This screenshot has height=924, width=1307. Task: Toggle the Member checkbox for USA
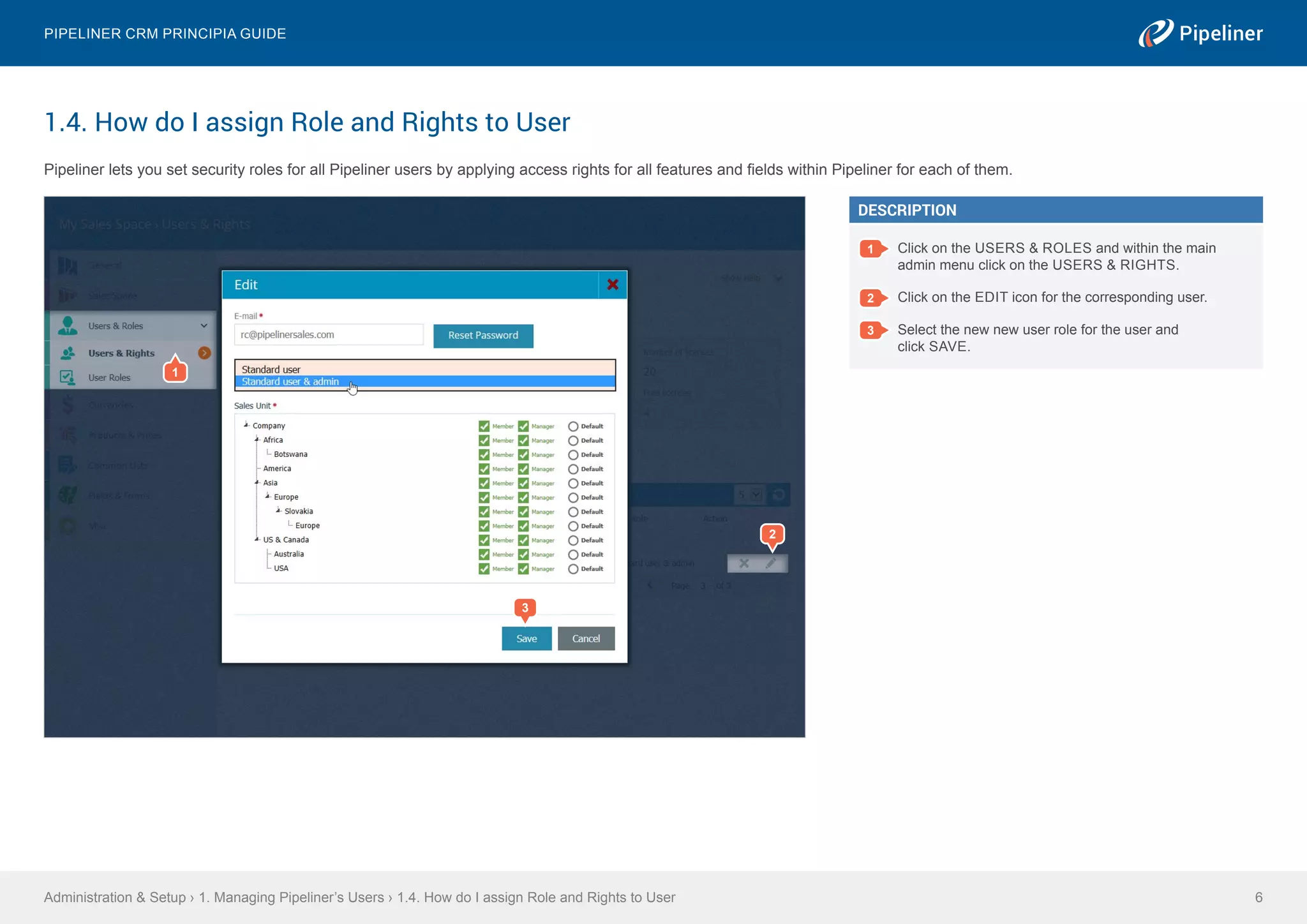(x=484, y=569)
